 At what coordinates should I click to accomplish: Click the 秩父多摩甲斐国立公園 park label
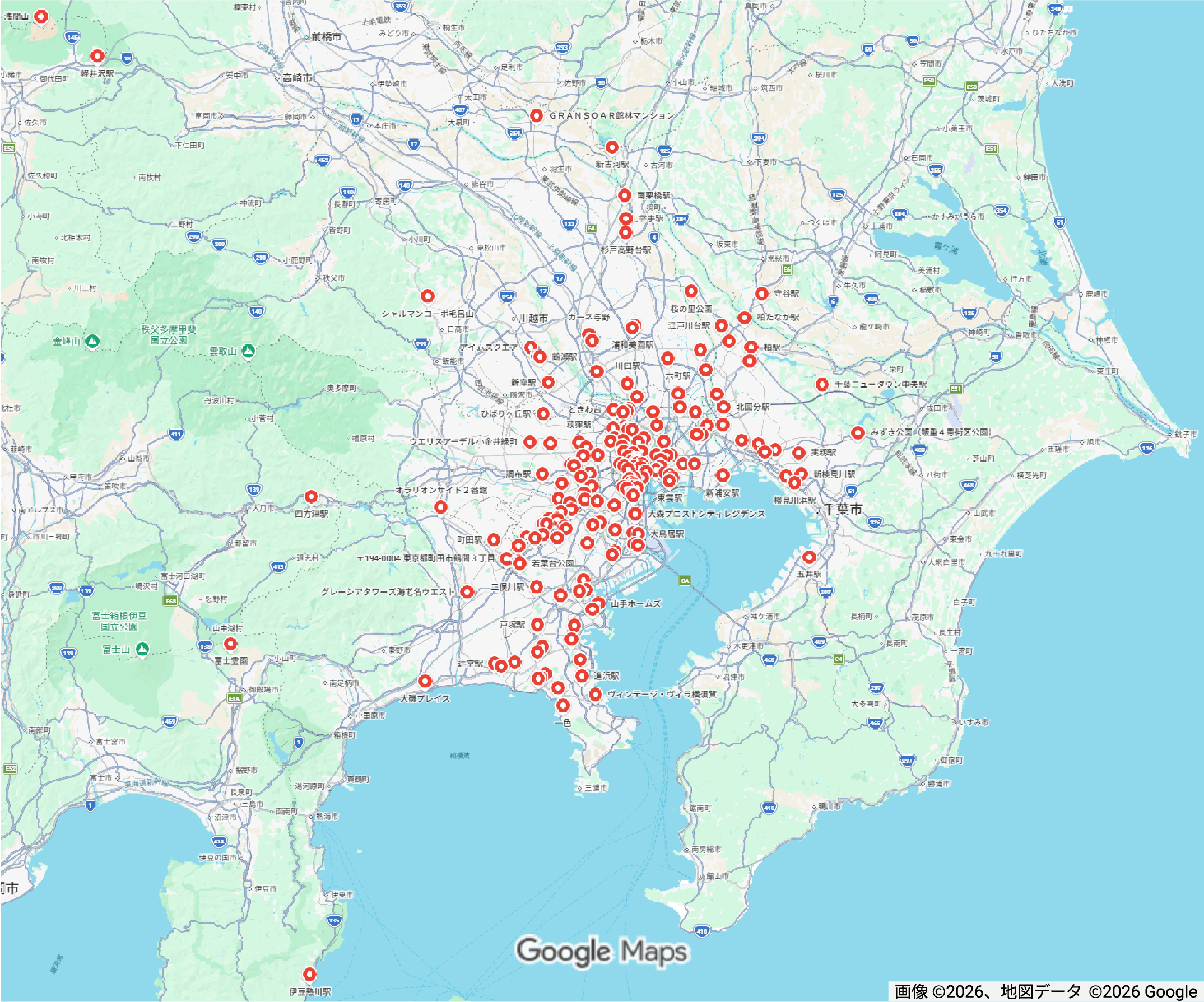pos(169,335)
